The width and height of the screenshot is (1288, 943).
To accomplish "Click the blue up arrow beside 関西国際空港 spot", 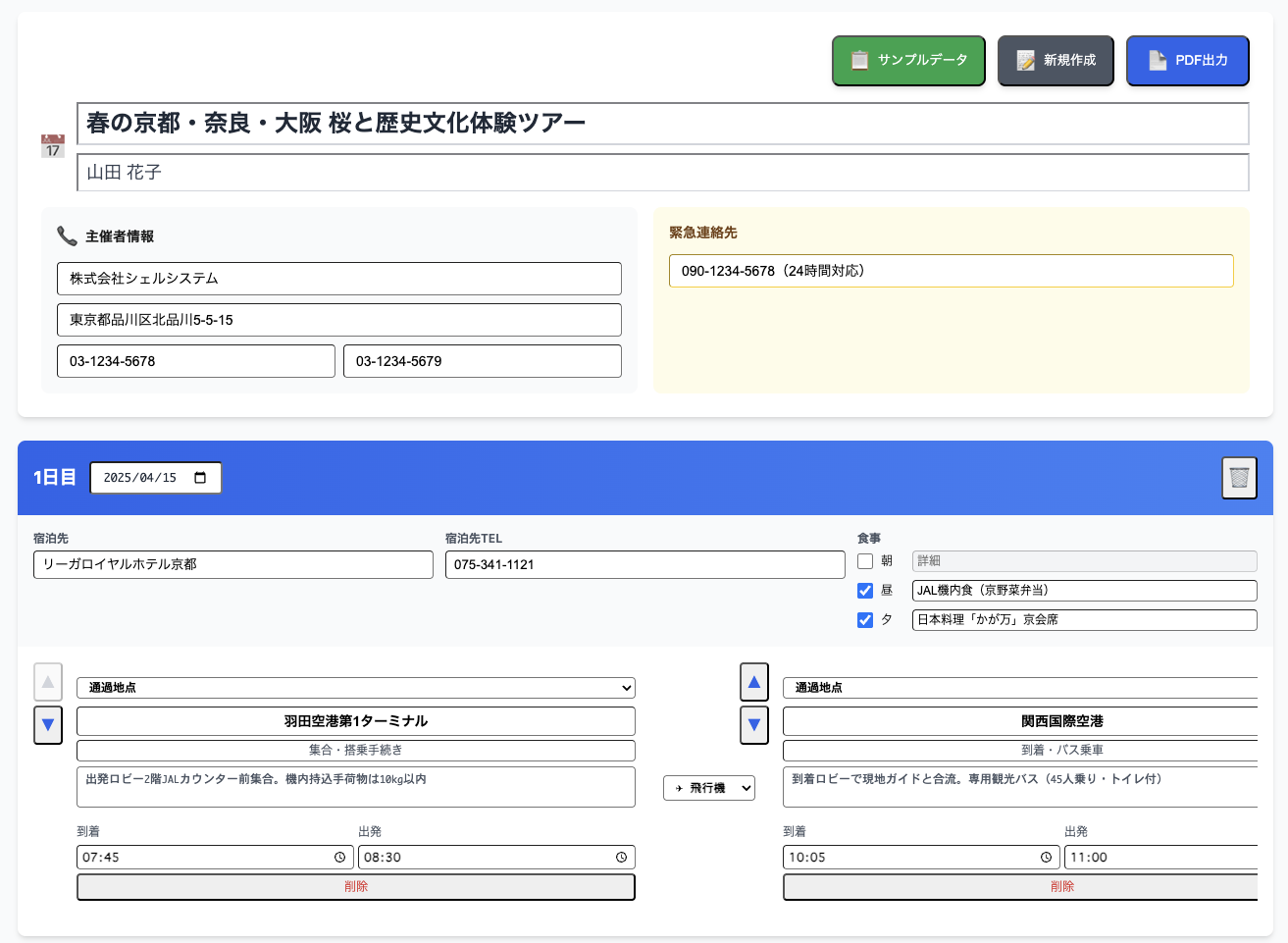I will pos(754,682).
